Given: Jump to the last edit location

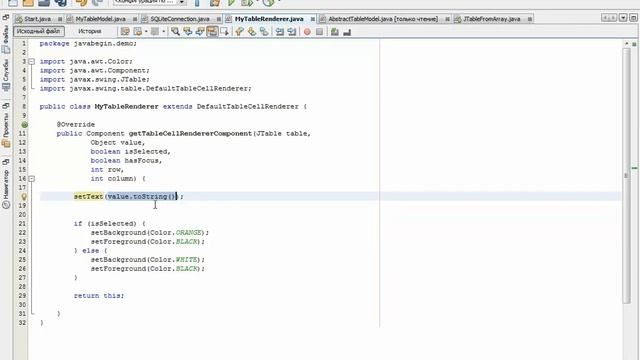Looking at the screenshot, I should tap(125, 31).
